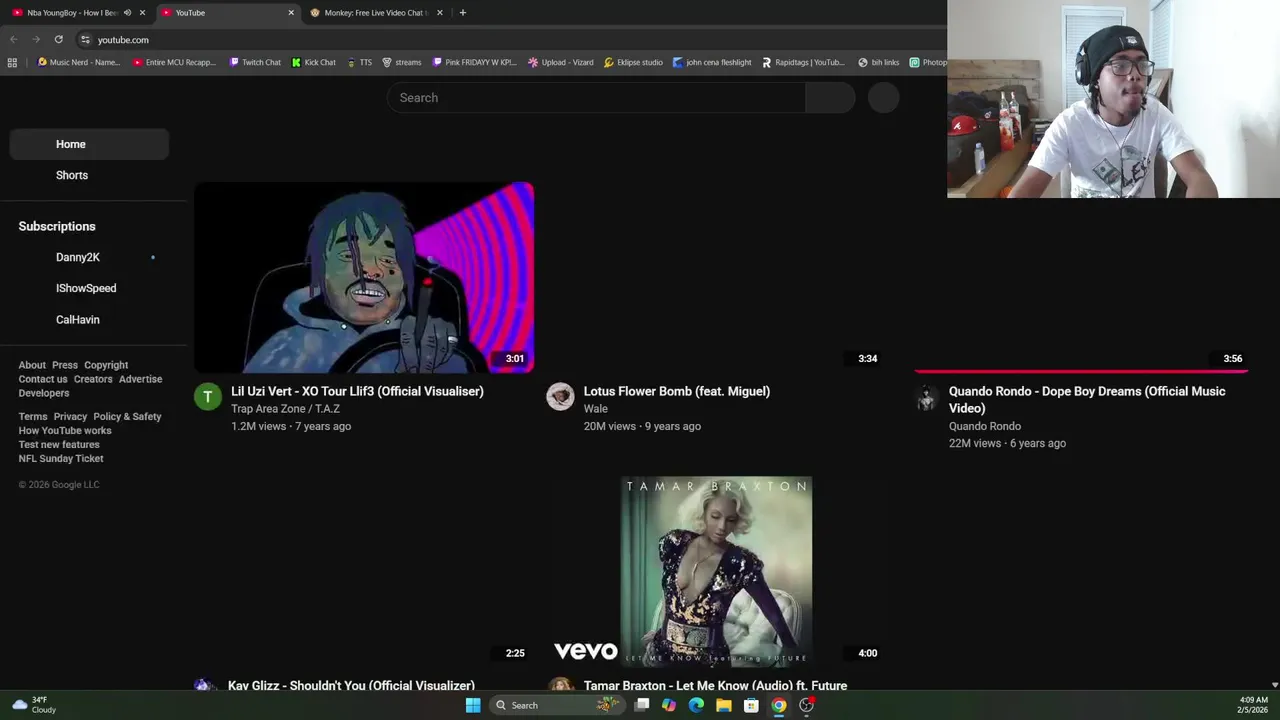This screenshot has width=1280, height=720.
Task: Open File Explorer from the taskbar
Action: click(723, 705)
